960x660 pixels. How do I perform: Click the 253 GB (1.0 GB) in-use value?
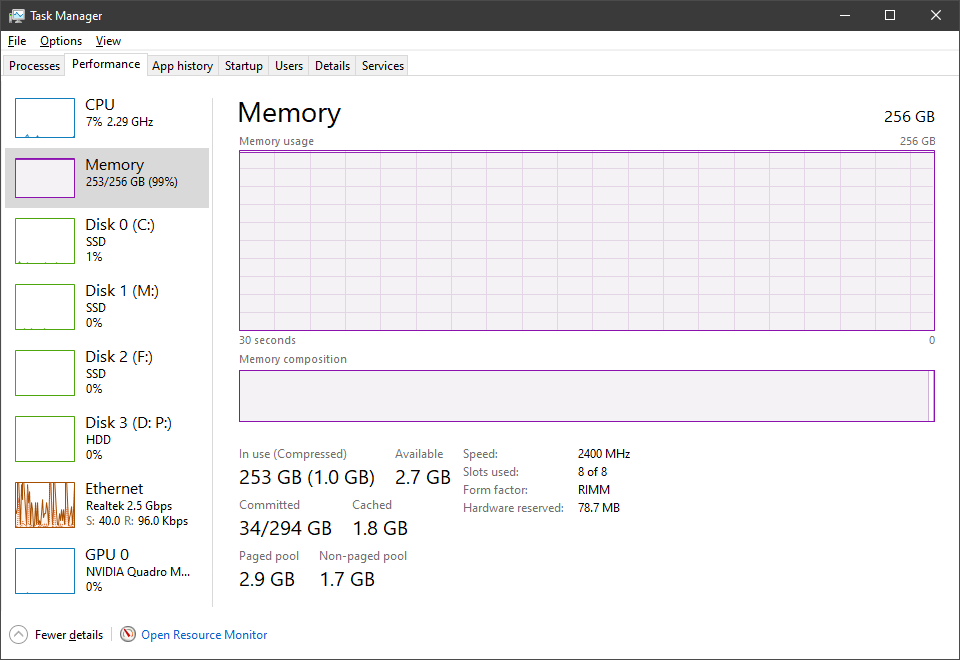(307, 477)
